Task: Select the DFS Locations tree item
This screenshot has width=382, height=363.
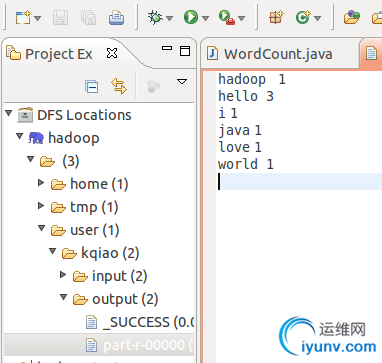Action: point(75,115)
